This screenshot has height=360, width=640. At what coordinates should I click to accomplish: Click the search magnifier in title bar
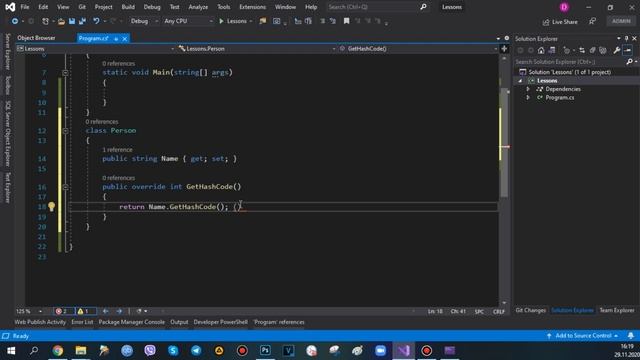423,7
